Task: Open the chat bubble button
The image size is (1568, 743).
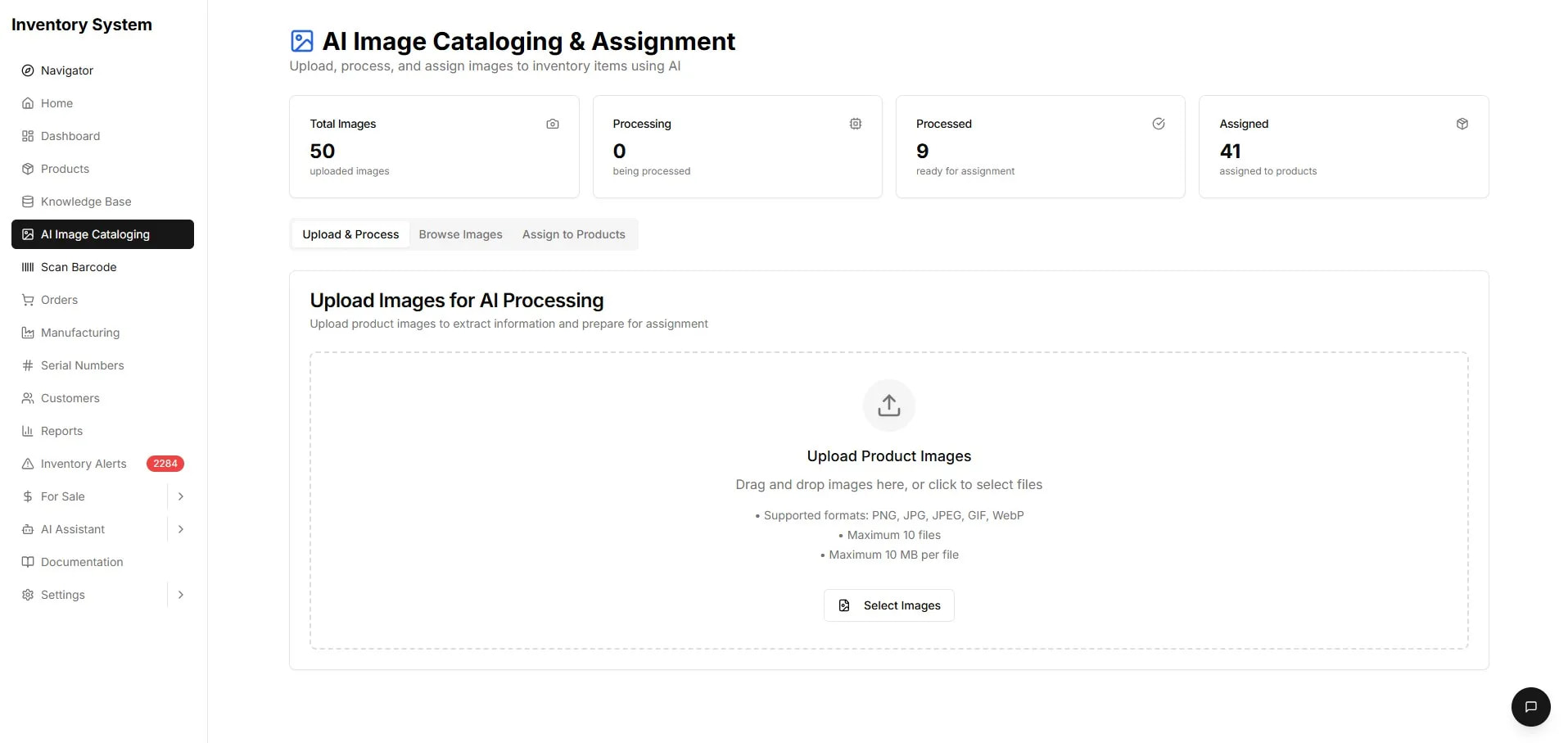Action: (x=1531, y=707)
